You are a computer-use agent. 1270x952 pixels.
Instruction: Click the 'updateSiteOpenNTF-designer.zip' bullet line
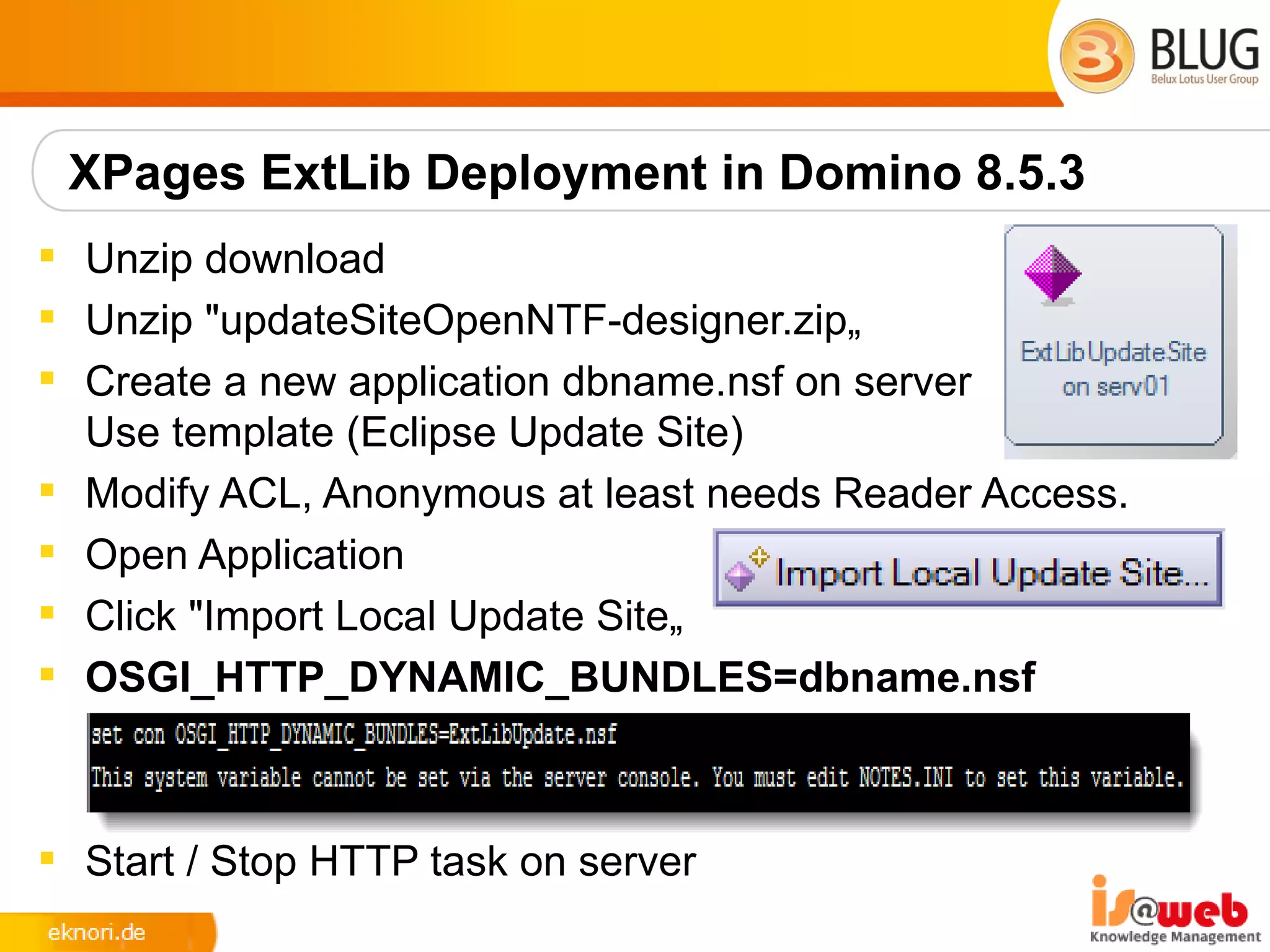[x=473, y=320]
